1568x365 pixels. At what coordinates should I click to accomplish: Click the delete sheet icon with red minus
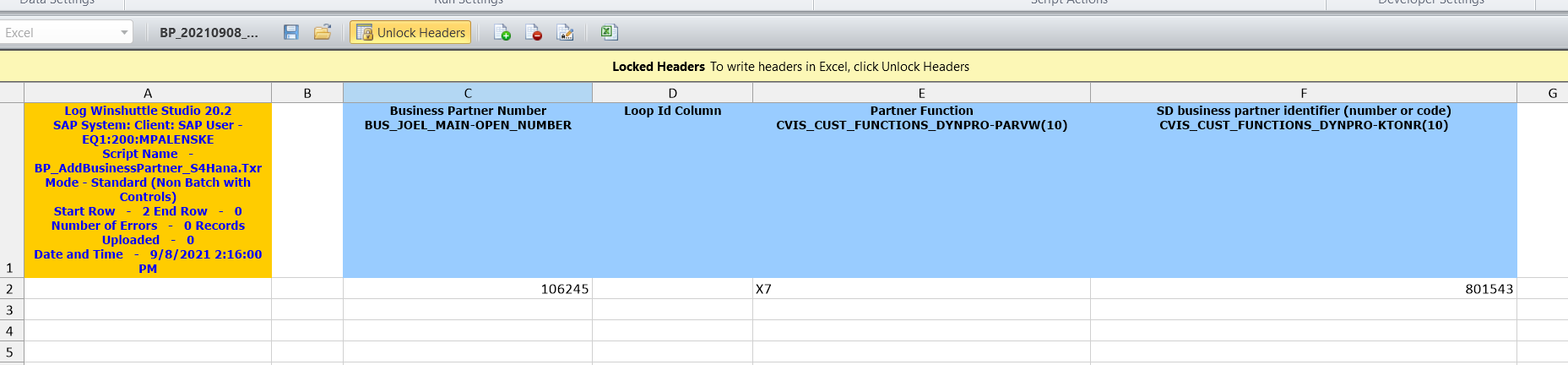pyautogui.click(x=534, y=33)
